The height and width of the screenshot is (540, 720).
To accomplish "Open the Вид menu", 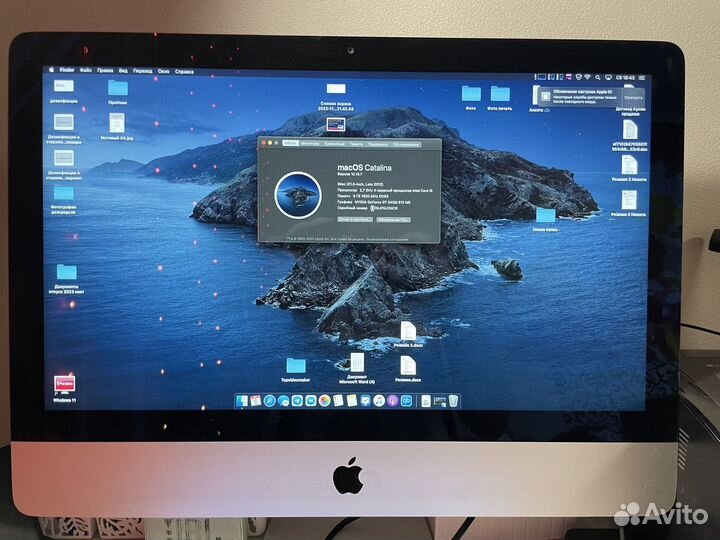I will [x=123, y=71].
